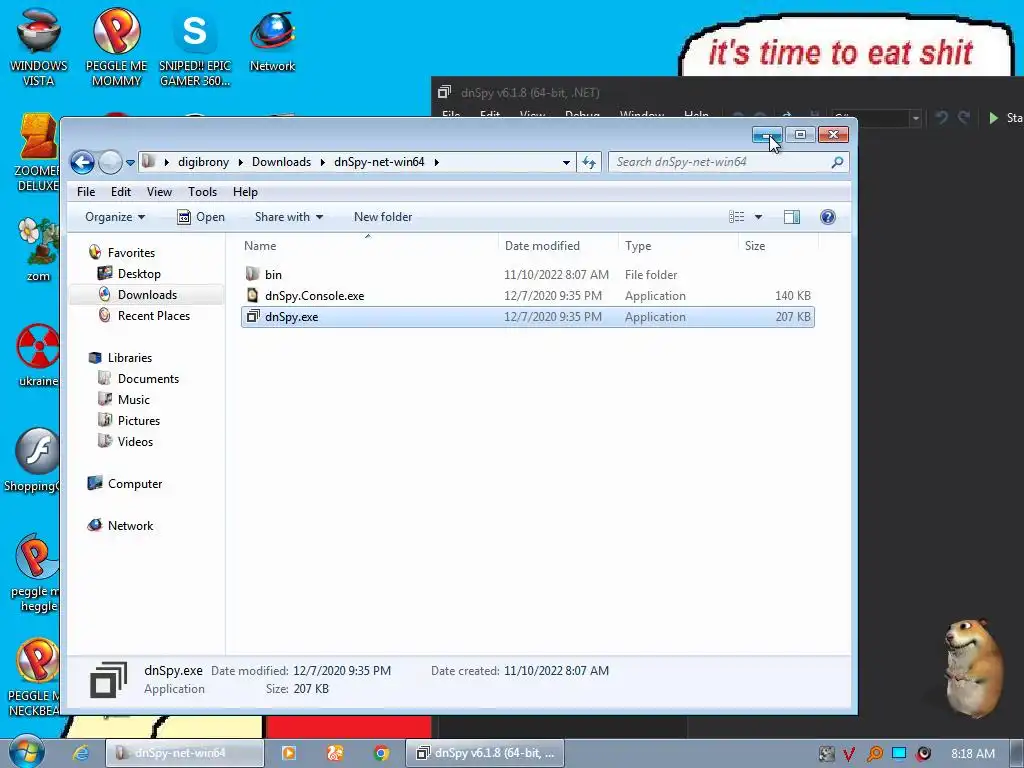
Task: Open the View menu in Explorer
Action: click(159, 192)
